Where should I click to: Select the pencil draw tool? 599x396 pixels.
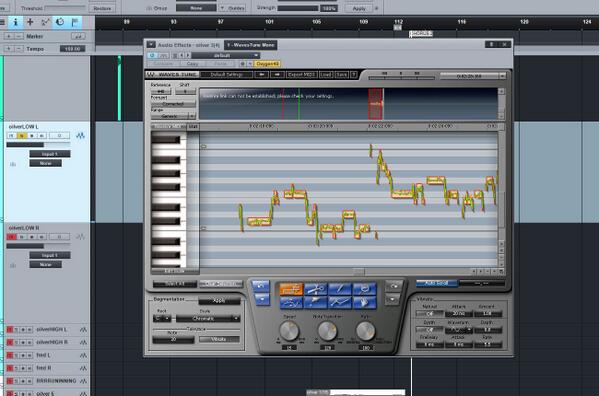coord(340,289)
